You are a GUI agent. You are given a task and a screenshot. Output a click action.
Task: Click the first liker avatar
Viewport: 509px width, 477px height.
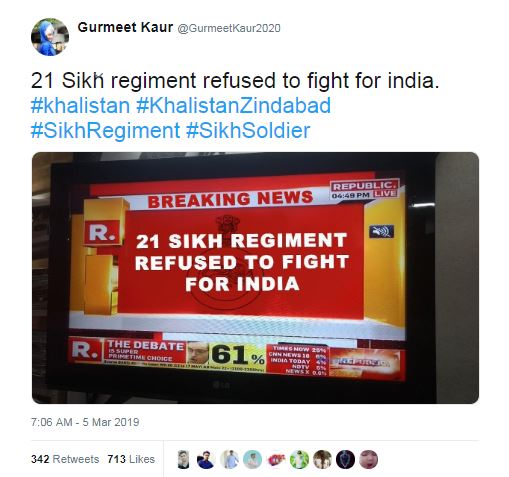(183, 459)
